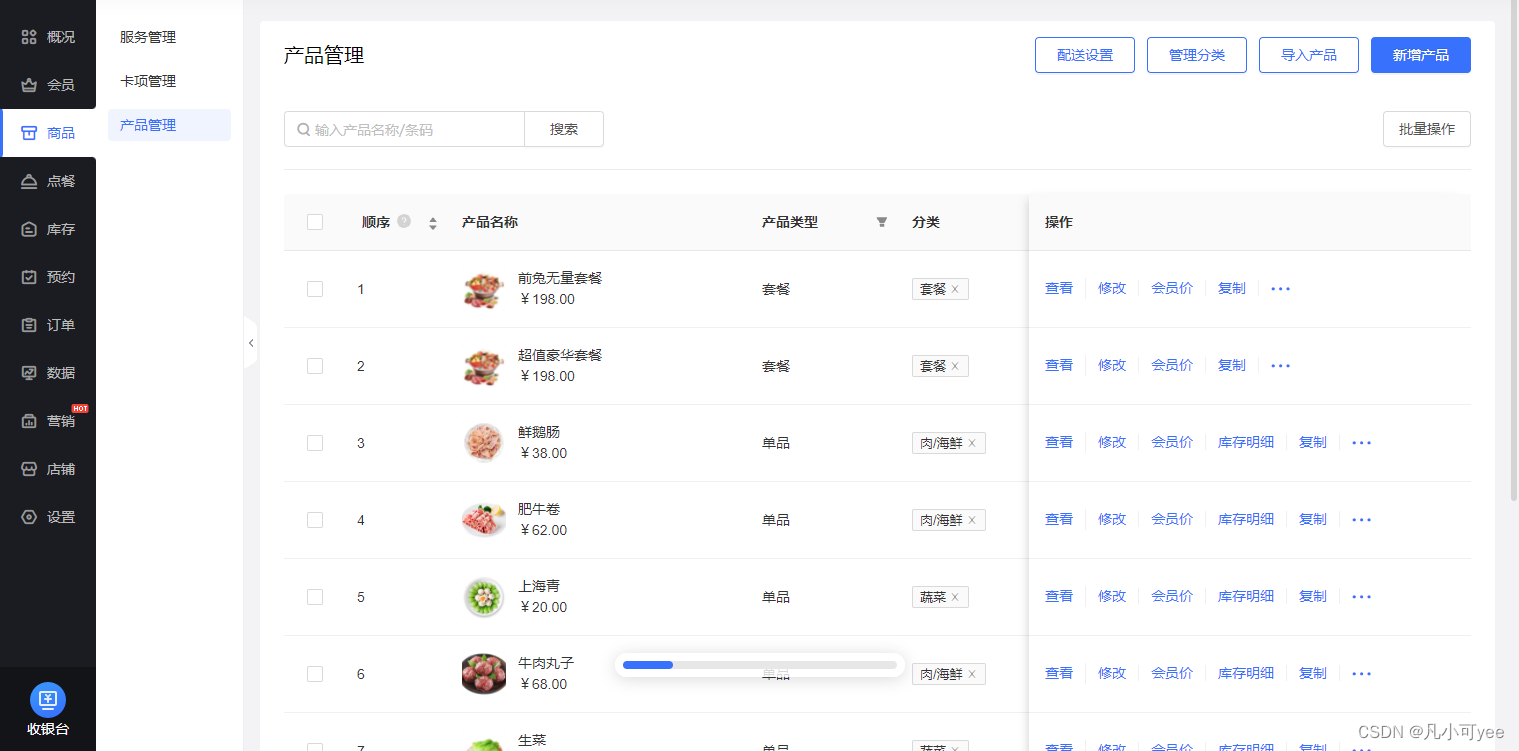Show more actions for 牛肉丸子 row

1361,674
